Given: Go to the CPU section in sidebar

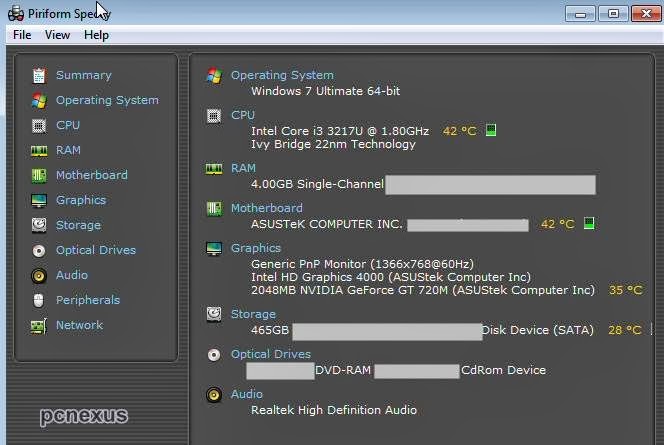Looking at the screenshot, I should (x=68, y=125).
